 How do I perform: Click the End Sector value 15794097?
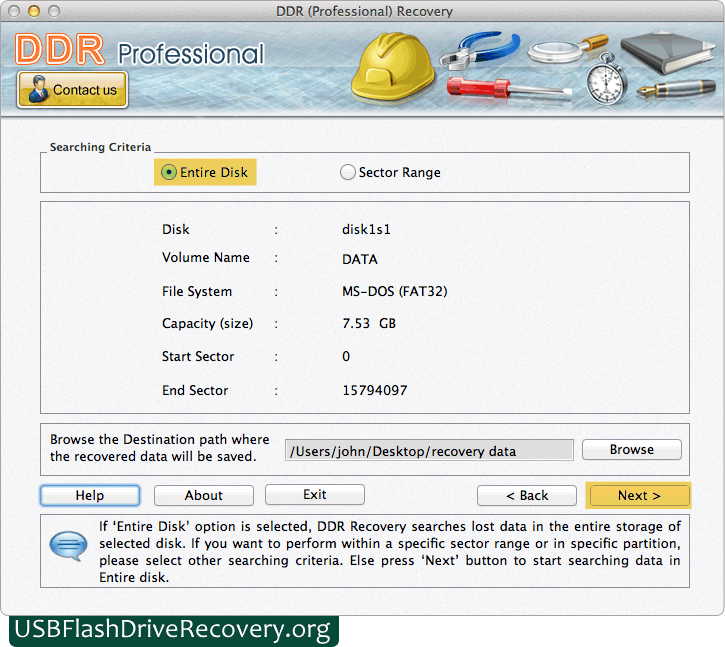375,390
